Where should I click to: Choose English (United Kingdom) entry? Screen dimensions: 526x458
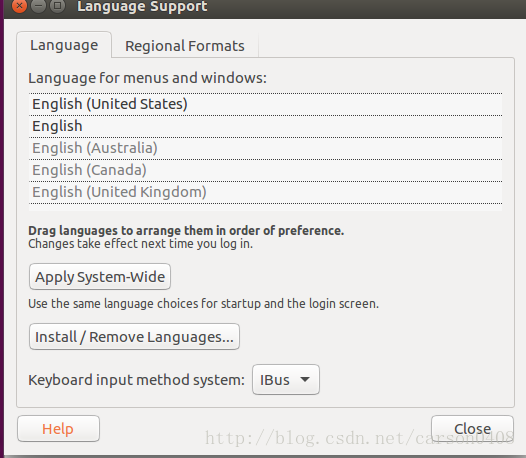[x=265, y=192]
